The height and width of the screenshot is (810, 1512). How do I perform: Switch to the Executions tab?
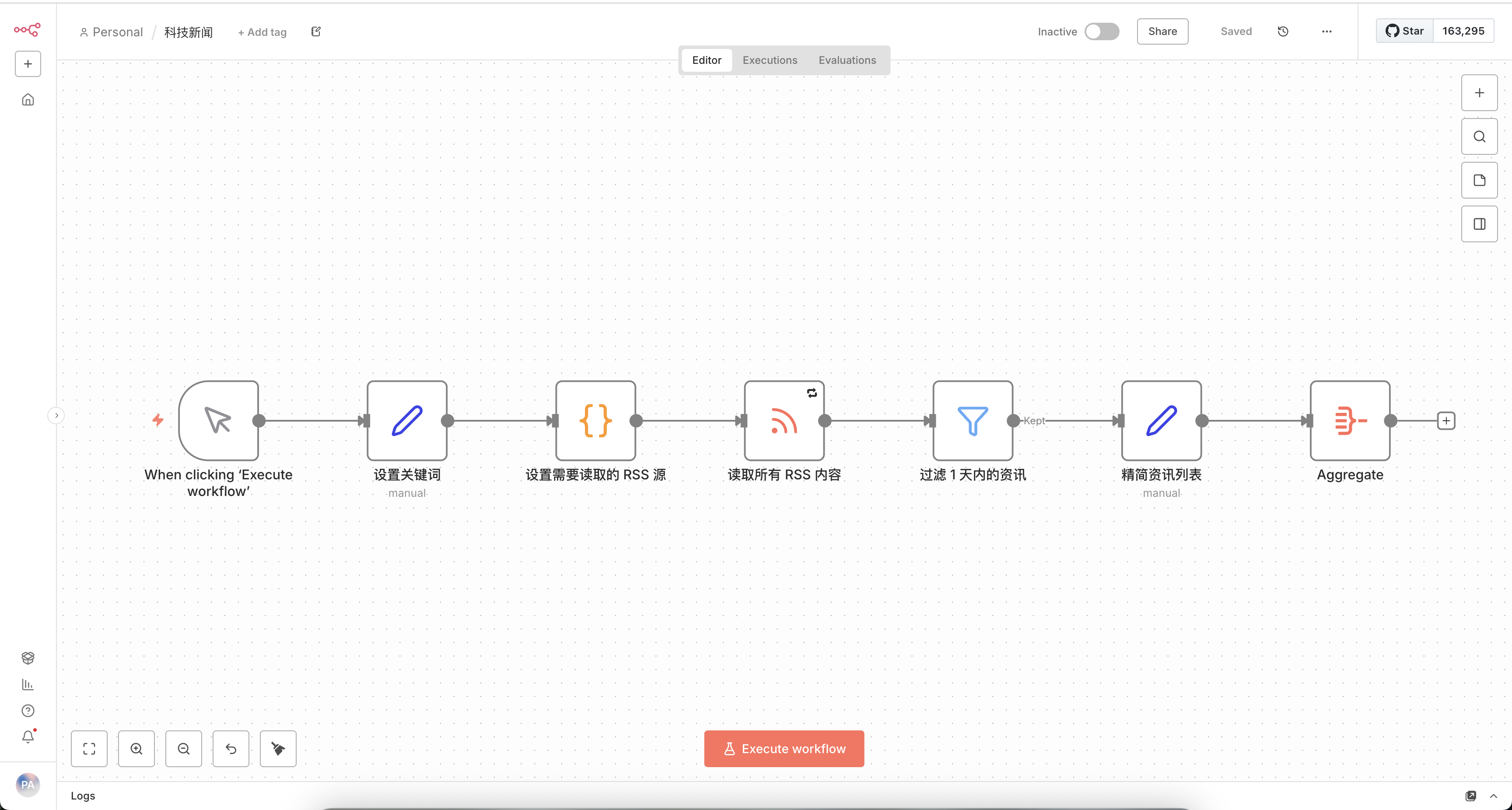coord(770,60)
